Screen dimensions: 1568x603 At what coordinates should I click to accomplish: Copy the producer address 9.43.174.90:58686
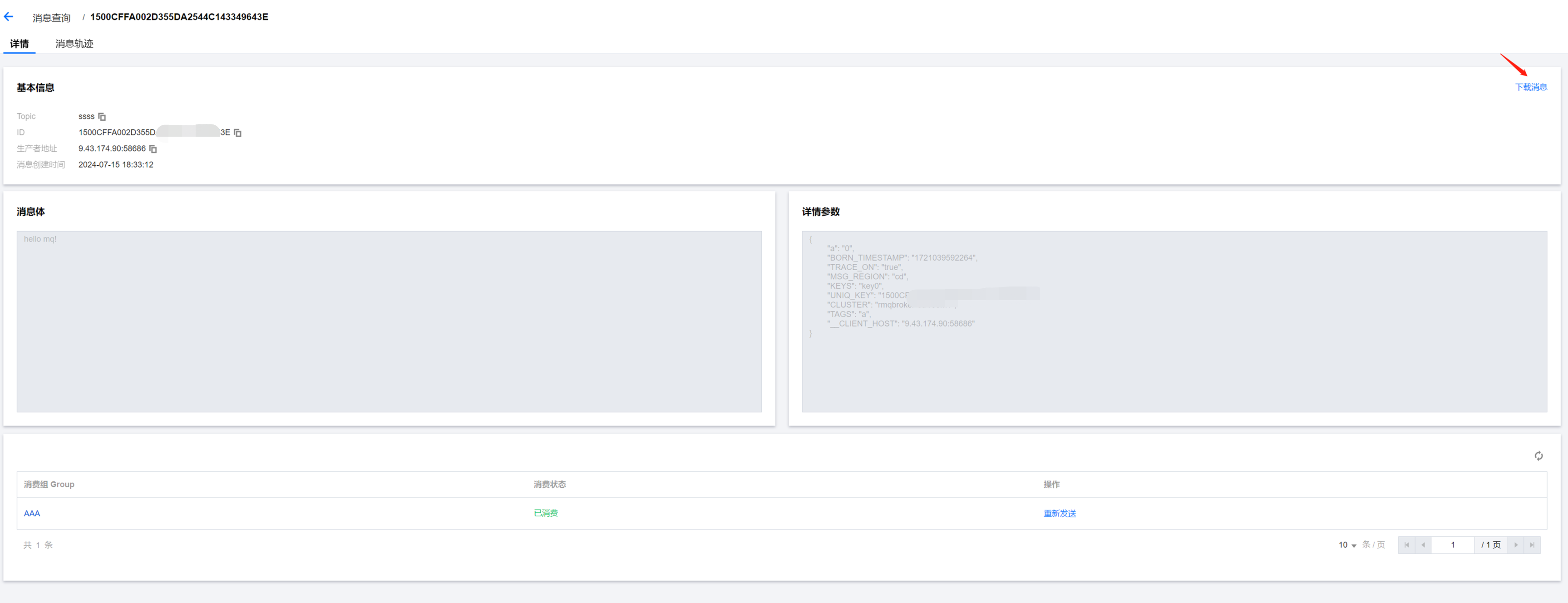[x=153, y=148]
